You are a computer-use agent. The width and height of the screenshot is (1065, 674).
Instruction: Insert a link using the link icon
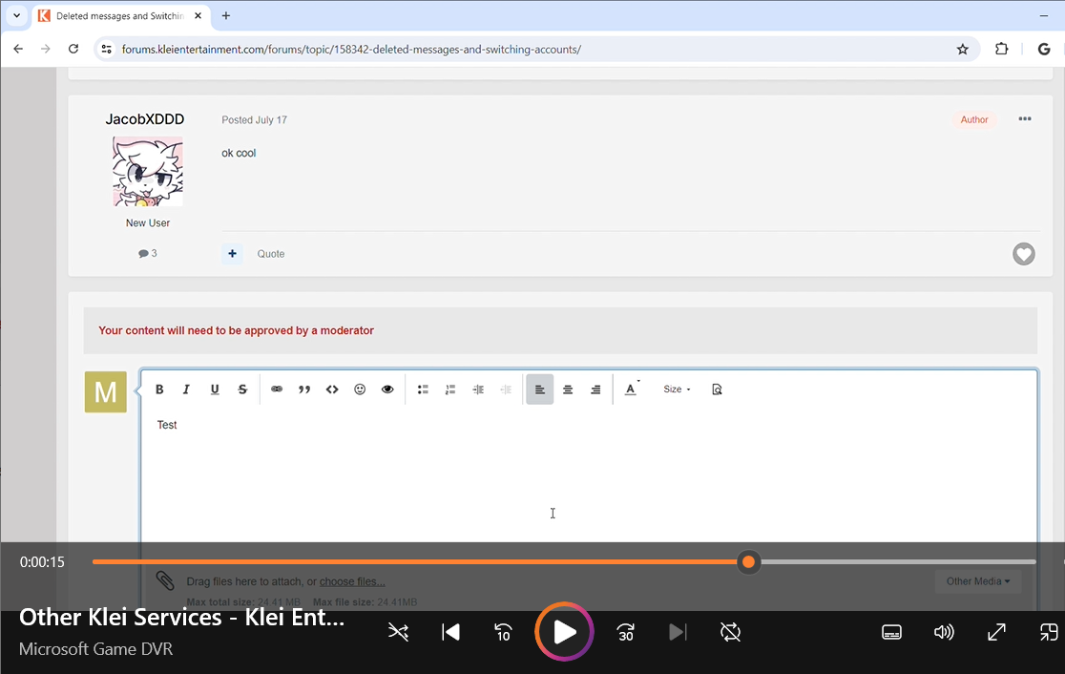point(277,390)
